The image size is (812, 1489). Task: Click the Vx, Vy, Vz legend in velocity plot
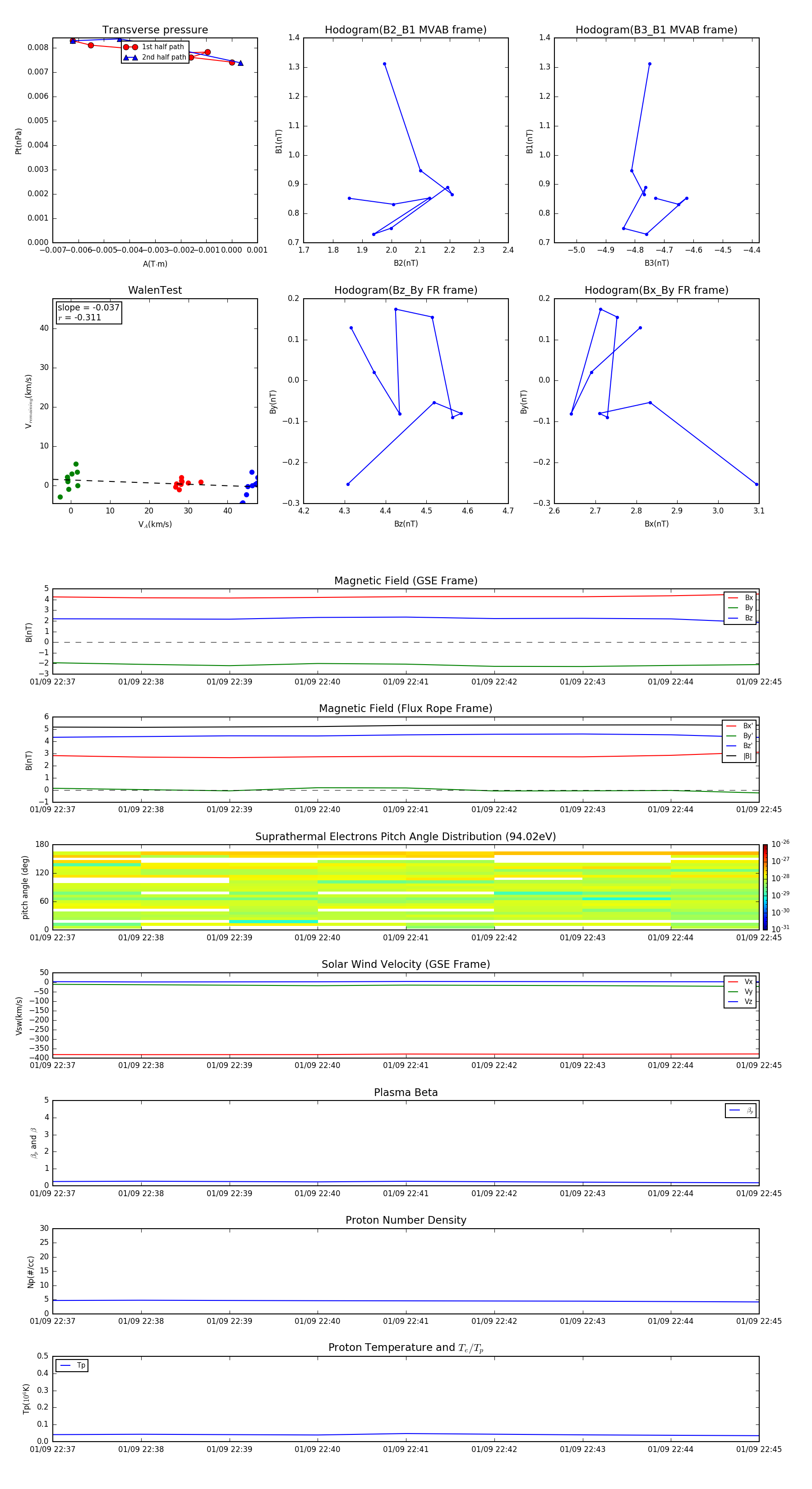point(740,992)
